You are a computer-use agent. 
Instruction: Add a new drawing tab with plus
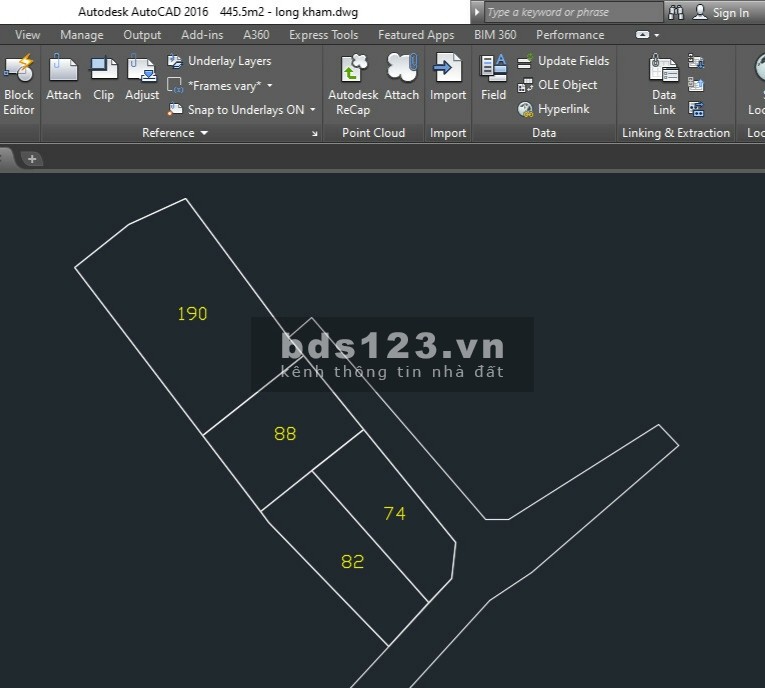tap(32, 159)
